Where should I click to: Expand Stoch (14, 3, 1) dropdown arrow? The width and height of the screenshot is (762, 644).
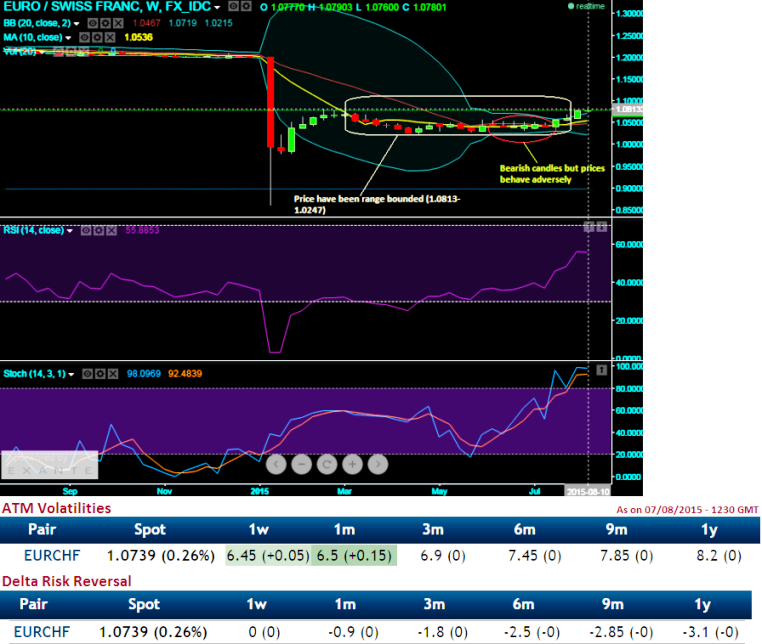pos(71,374)
